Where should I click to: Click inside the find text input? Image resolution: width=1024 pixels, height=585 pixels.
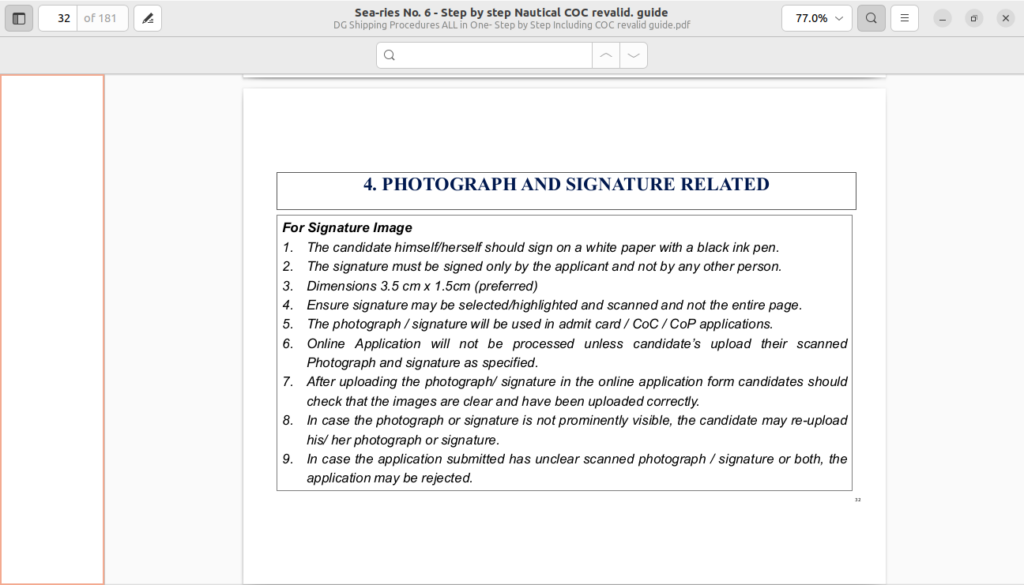(x=490, y=56)
